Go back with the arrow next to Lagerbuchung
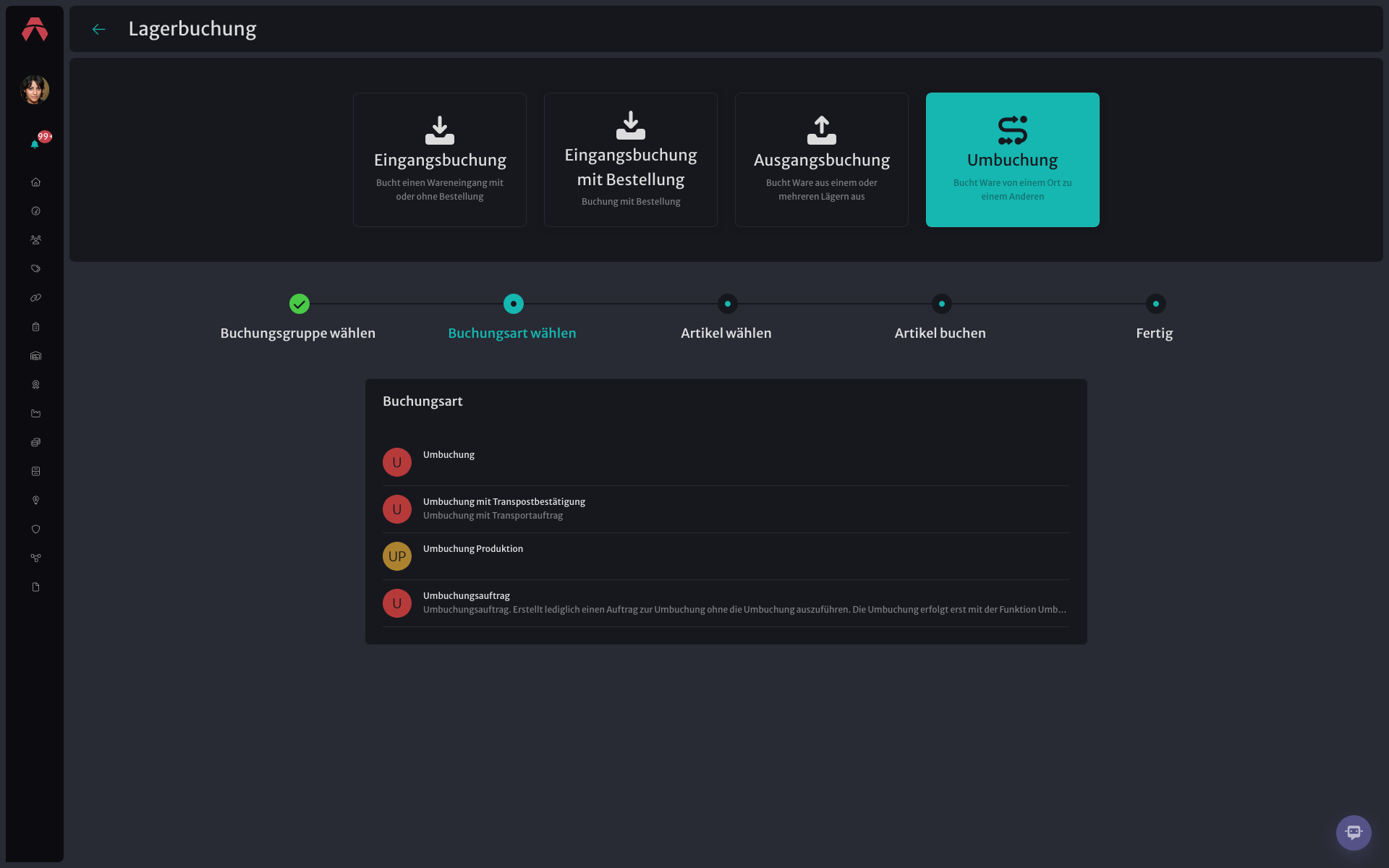The height and width of the screenshot is (868, 1389). (x=99, y=29)
